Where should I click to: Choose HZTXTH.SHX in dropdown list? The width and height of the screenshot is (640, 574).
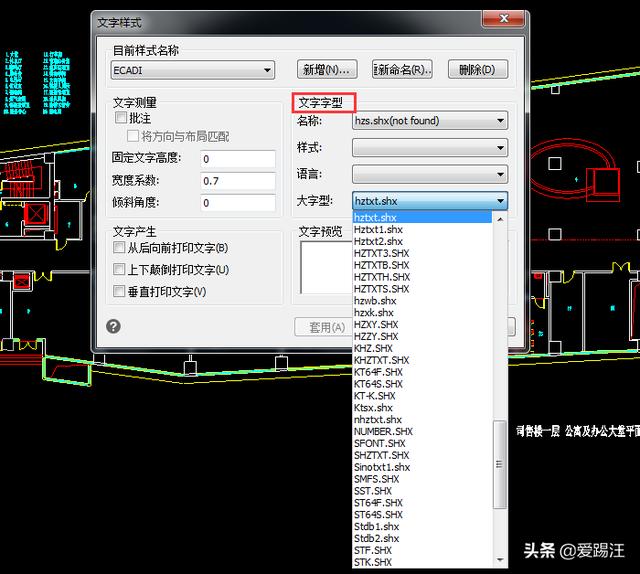point(422,277)
